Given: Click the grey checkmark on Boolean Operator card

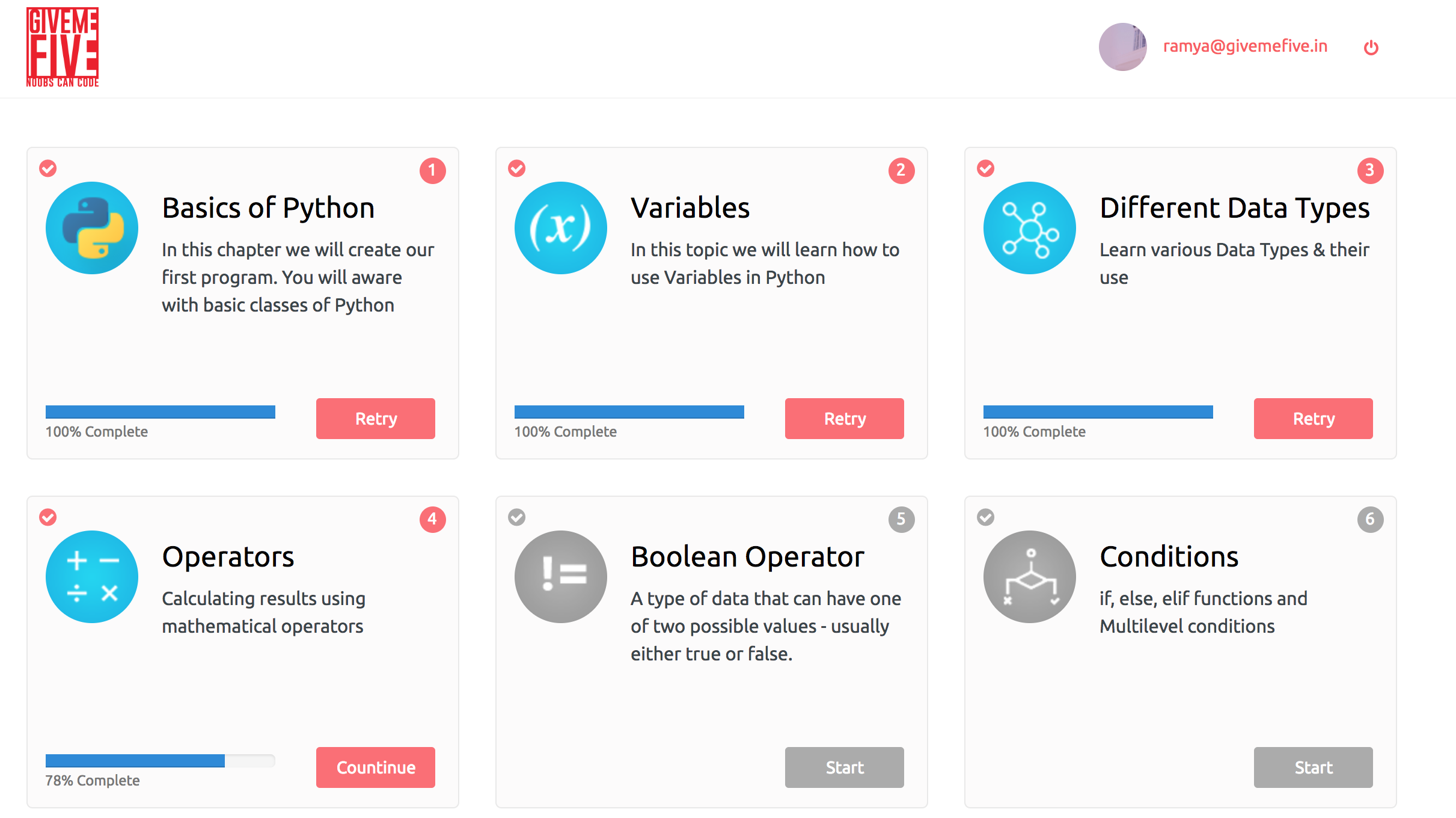Looking at the screenshot, I should [516, 517].
